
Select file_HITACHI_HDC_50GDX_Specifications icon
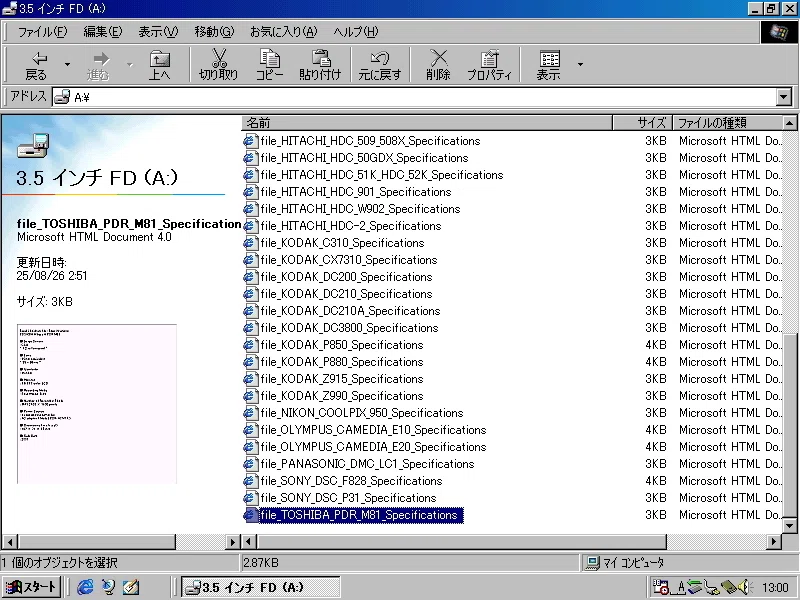250,158
